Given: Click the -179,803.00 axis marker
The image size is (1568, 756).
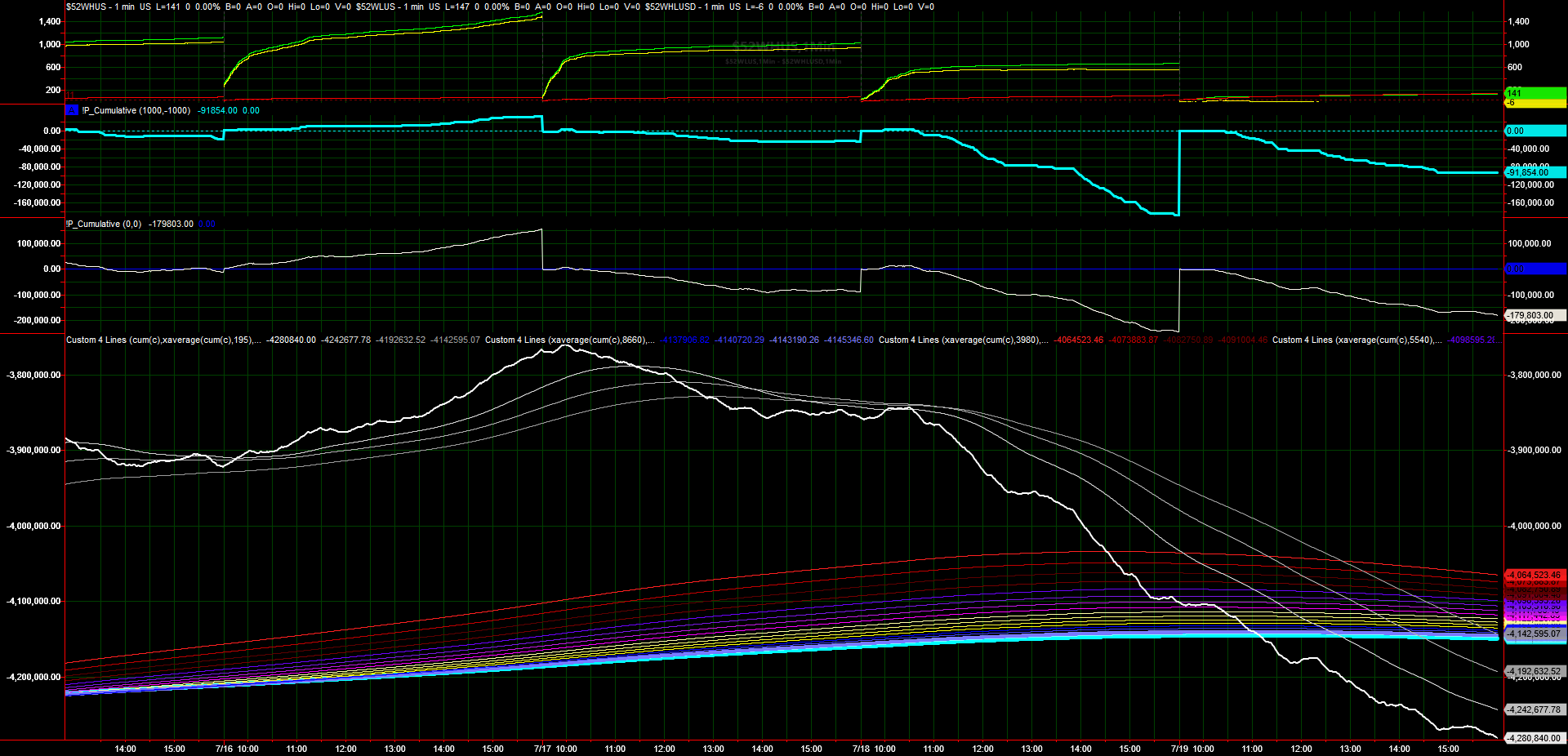Looking at the screenshot, I should [1535, 315].
